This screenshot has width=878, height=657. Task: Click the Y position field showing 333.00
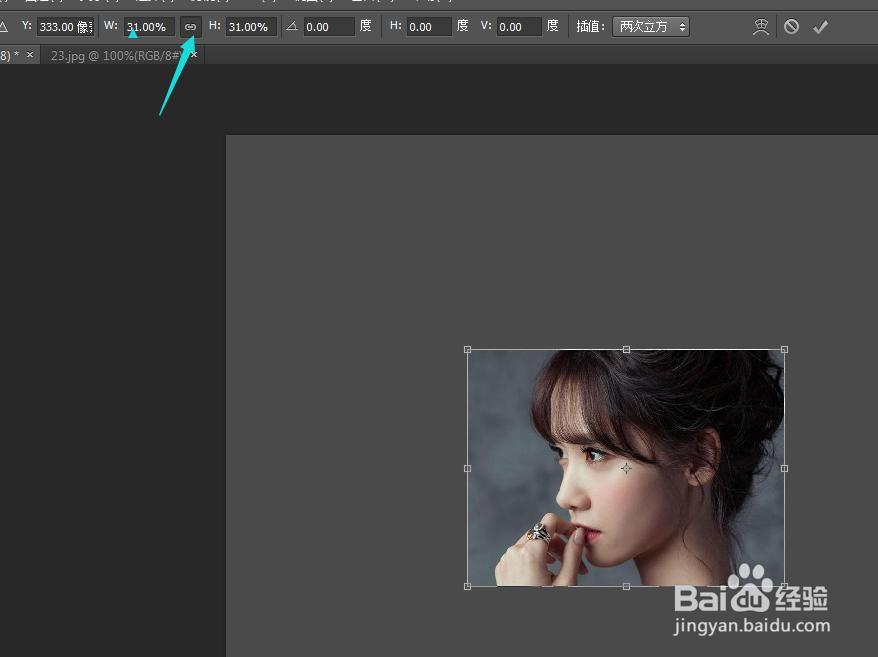click(x=66, y=27)
